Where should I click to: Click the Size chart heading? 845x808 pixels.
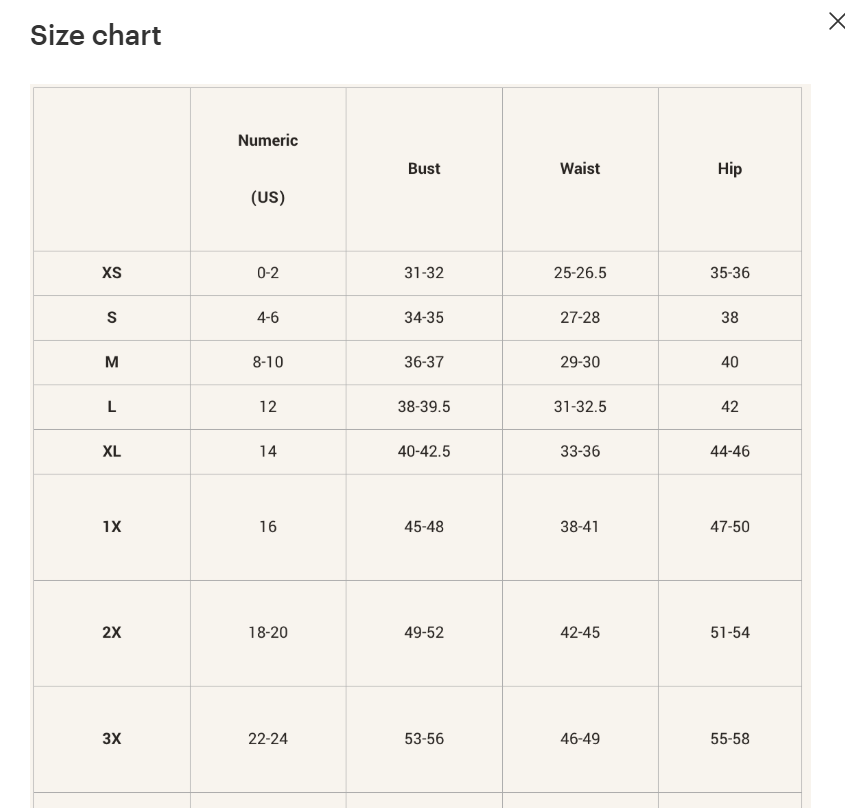[96, 36]
